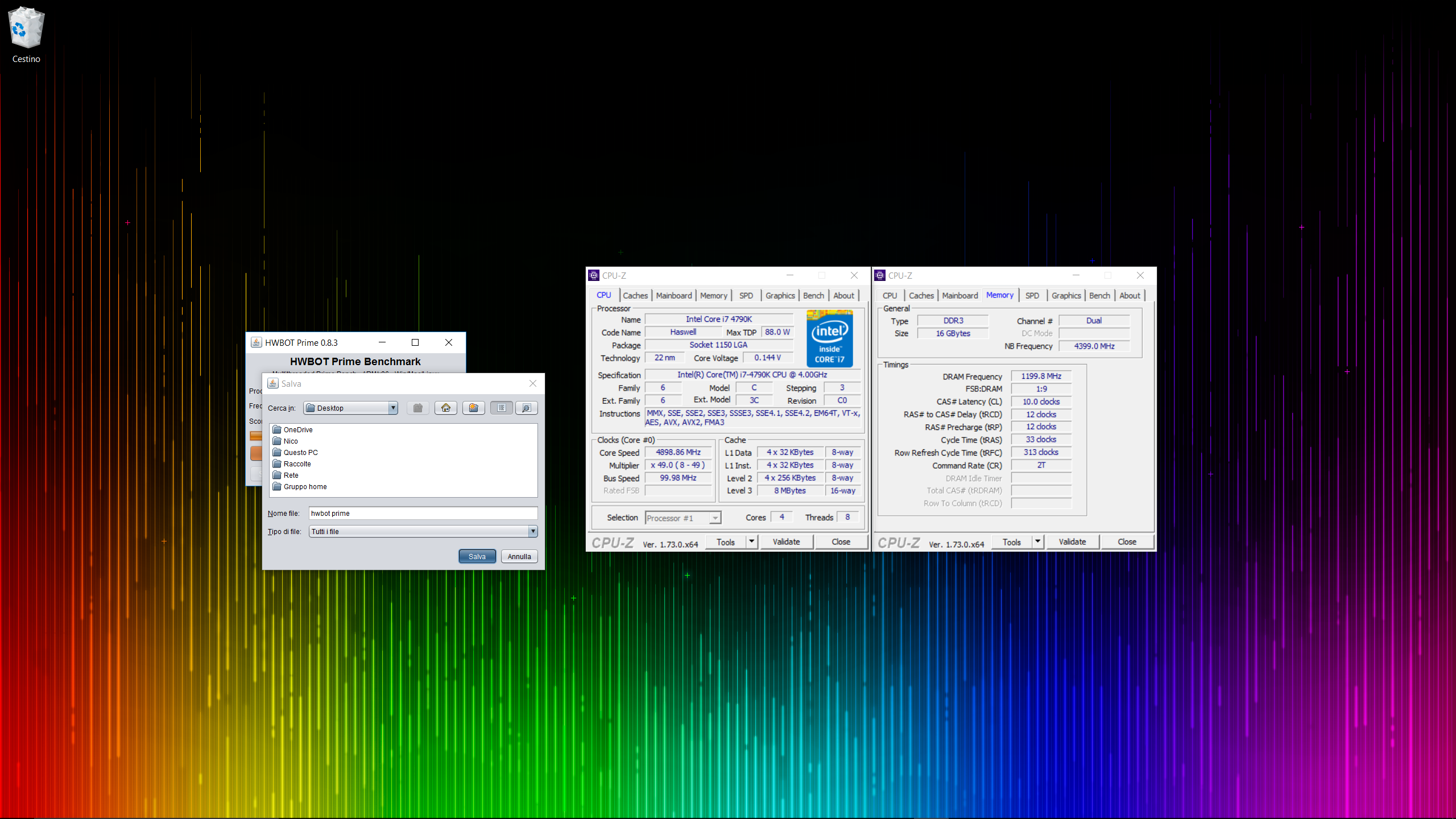Screen dimensions: 1456x819
Task: Click the Java icon in HWBOT Prime title bar
Action: 257,342
